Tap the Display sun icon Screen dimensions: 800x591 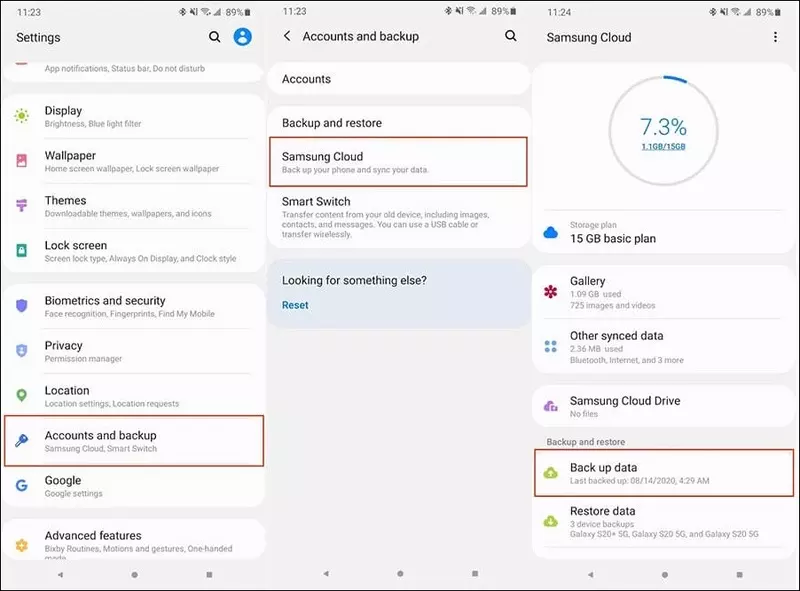click(21, 116)
